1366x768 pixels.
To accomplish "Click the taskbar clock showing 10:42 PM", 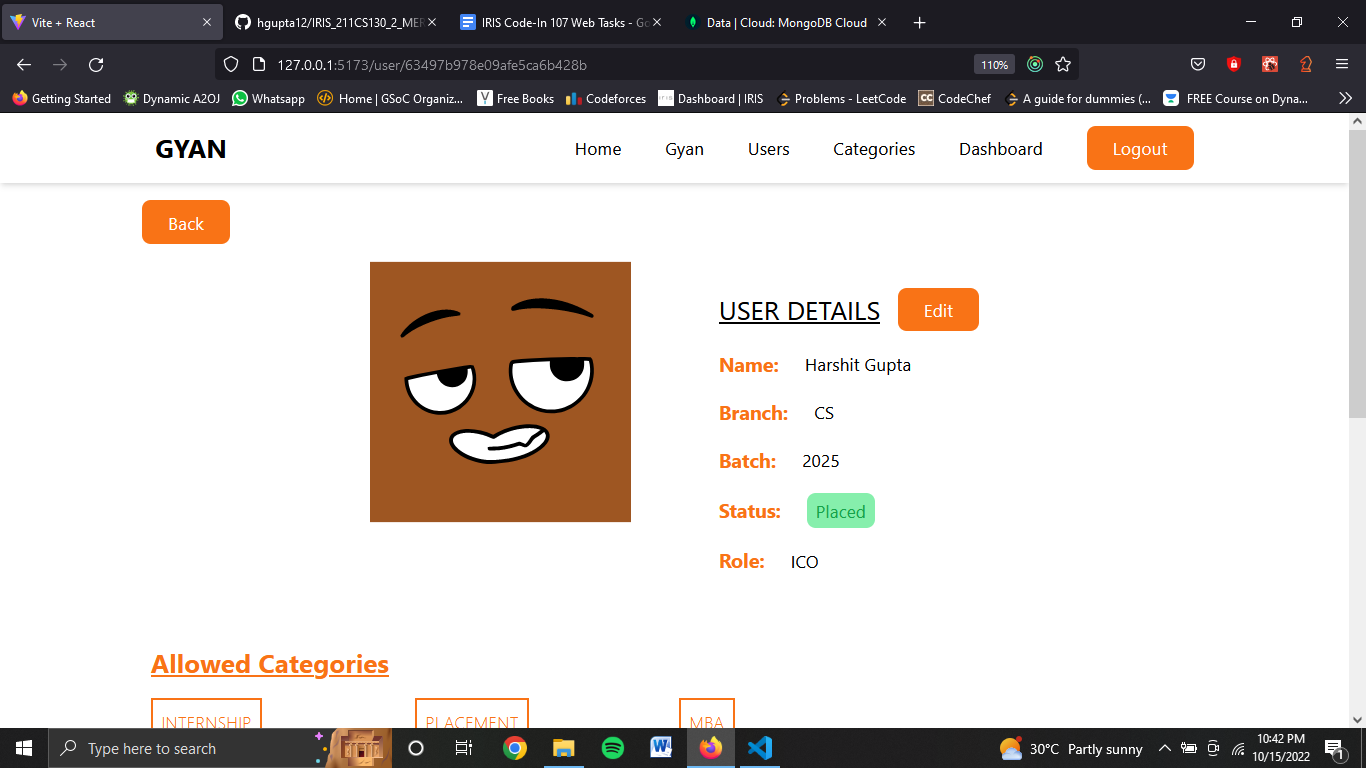I will point(1281,748).
